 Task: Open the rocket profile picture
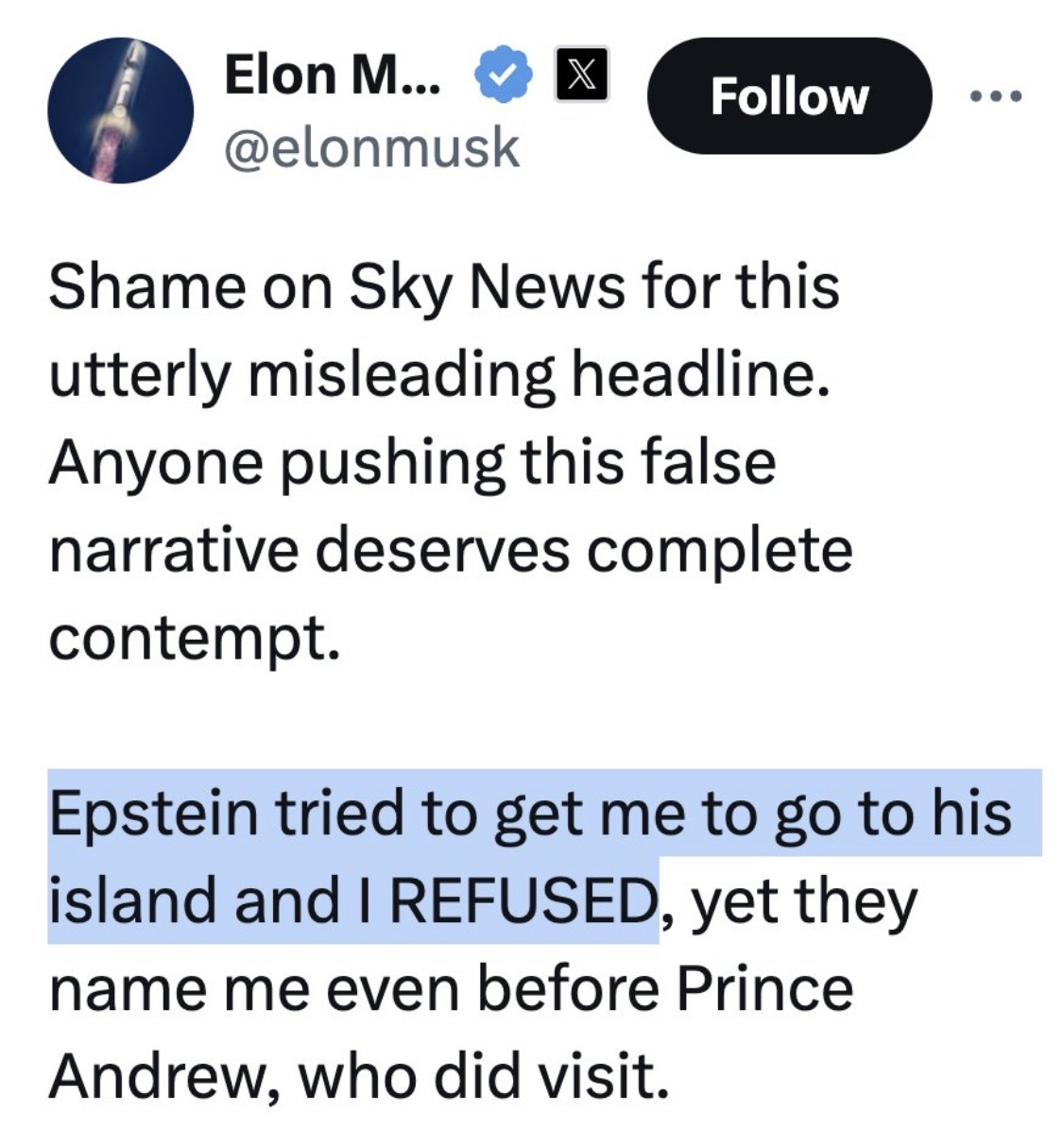(120, 110)
